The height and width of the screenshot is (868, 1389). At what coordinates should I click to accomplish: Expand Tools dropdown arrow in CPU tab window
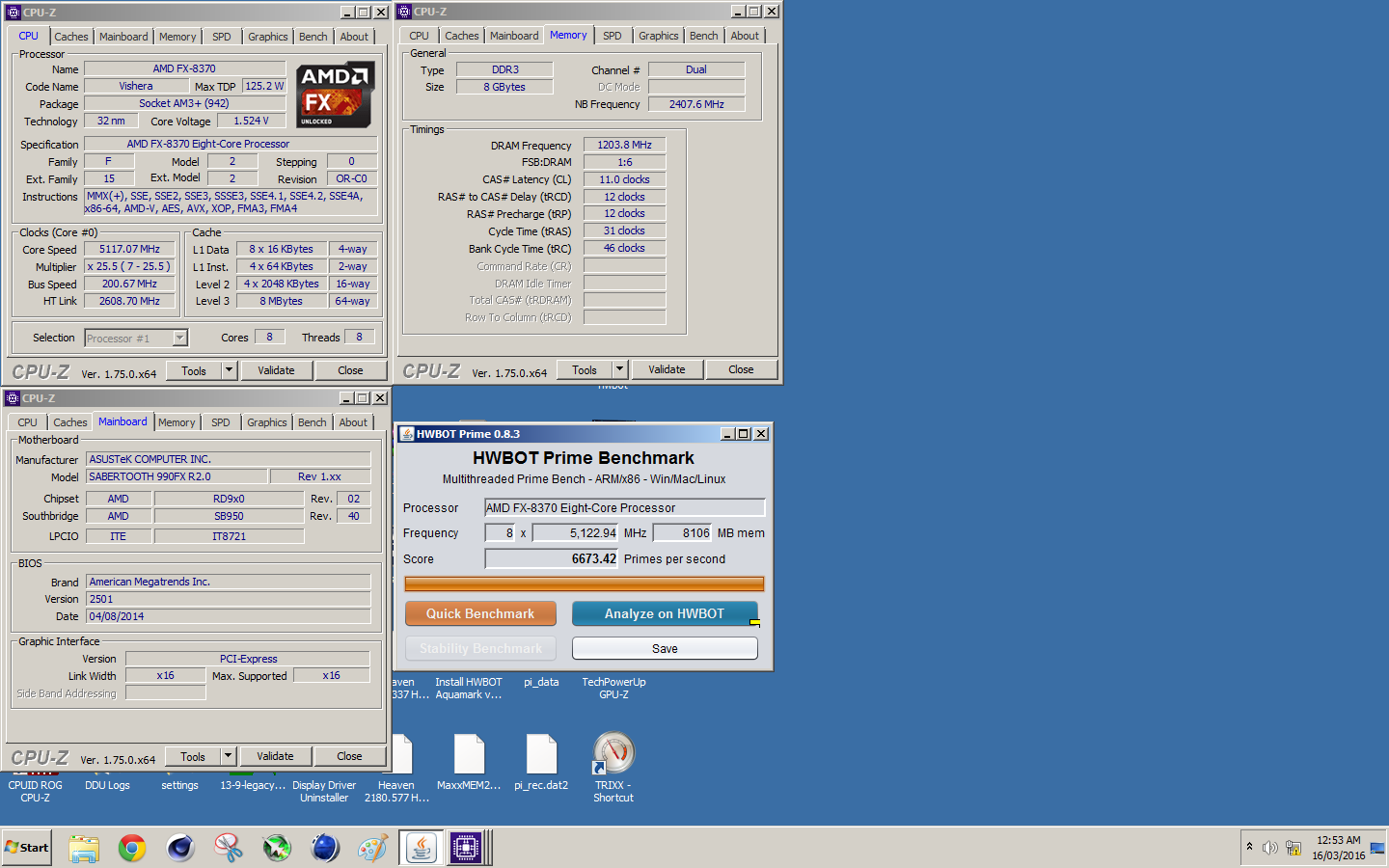click(x=229, y=370)
